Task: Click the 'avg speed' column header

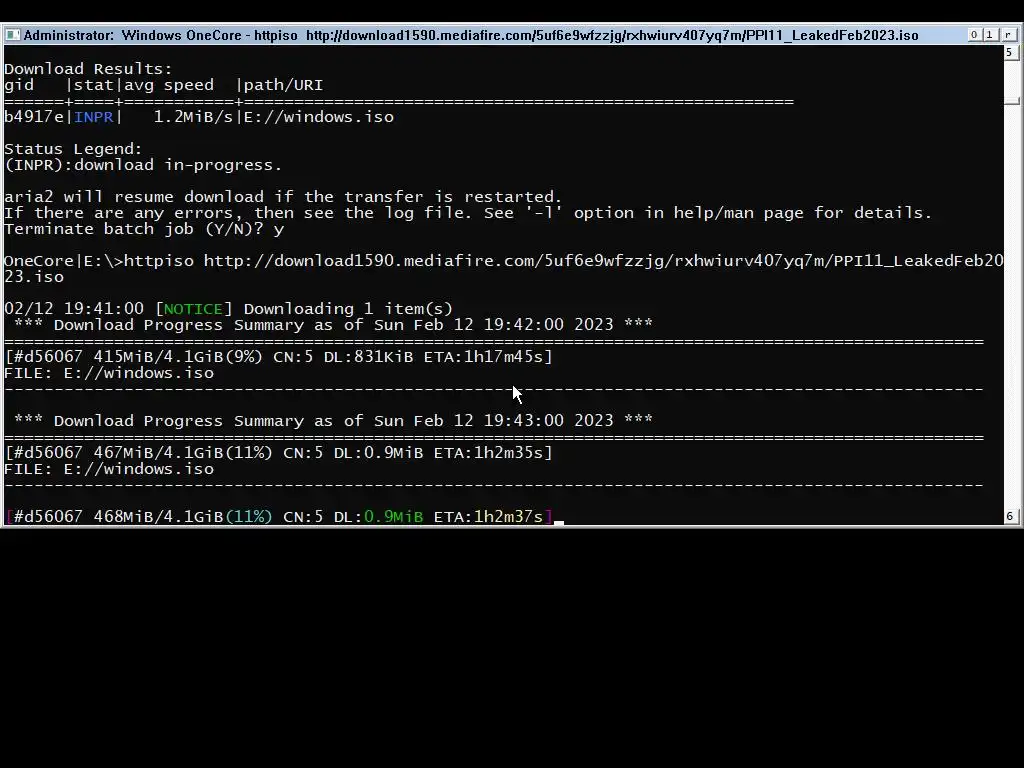Action: pyautogui.click(x=169, y=86)
